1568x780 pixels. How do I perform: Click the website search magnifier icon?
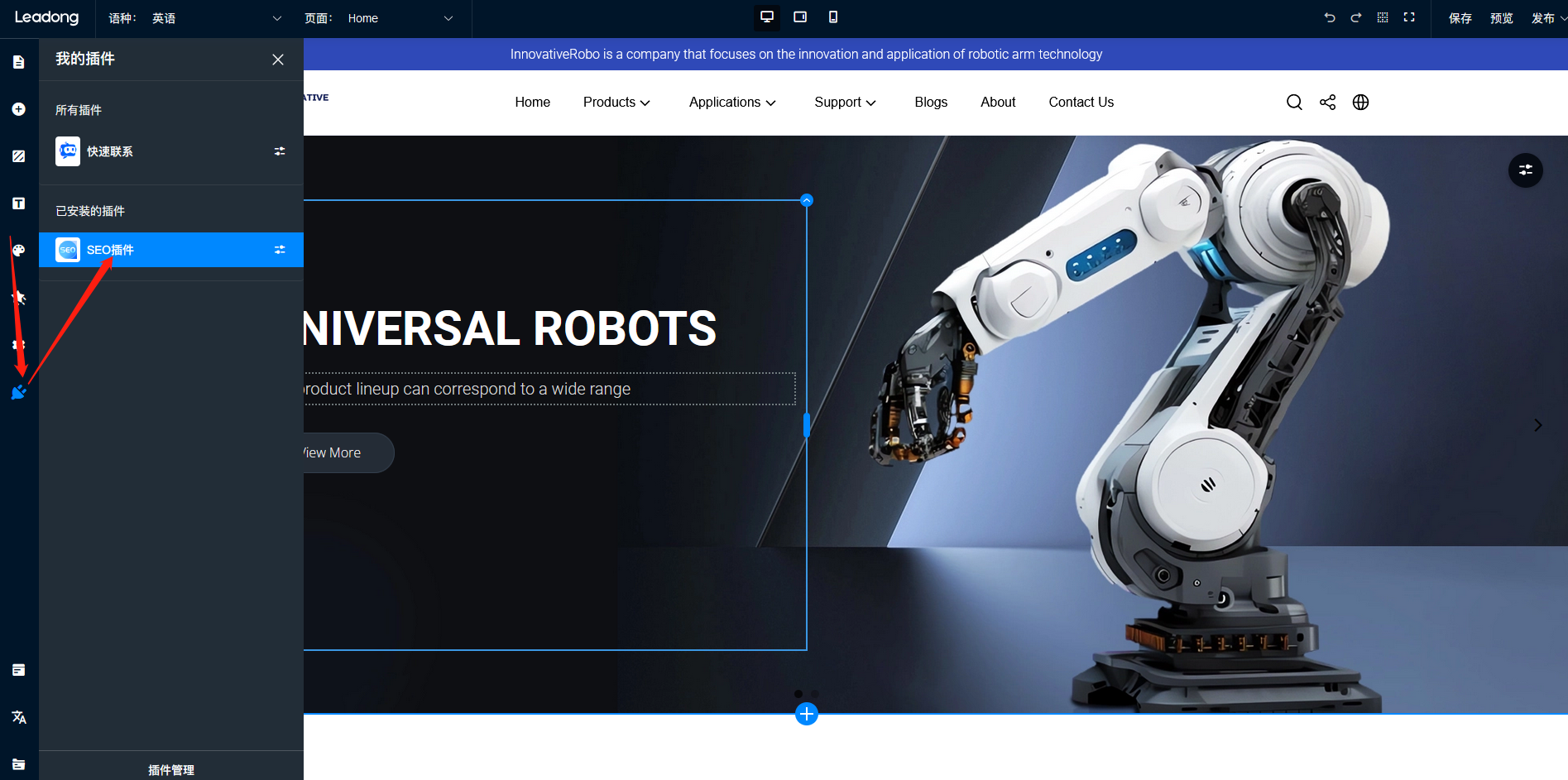1294,103
